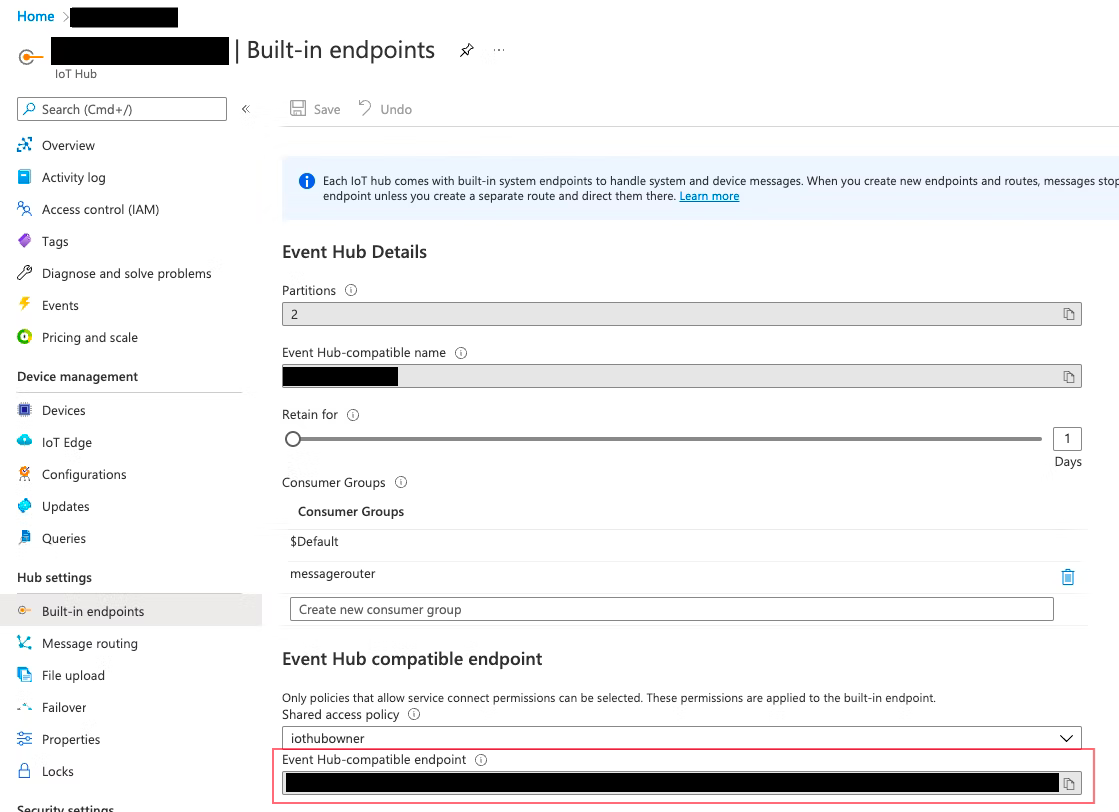Show info tooltip for Shared access policy
The width and height of the screenshot is (1119, 812).
click(414, 714)
